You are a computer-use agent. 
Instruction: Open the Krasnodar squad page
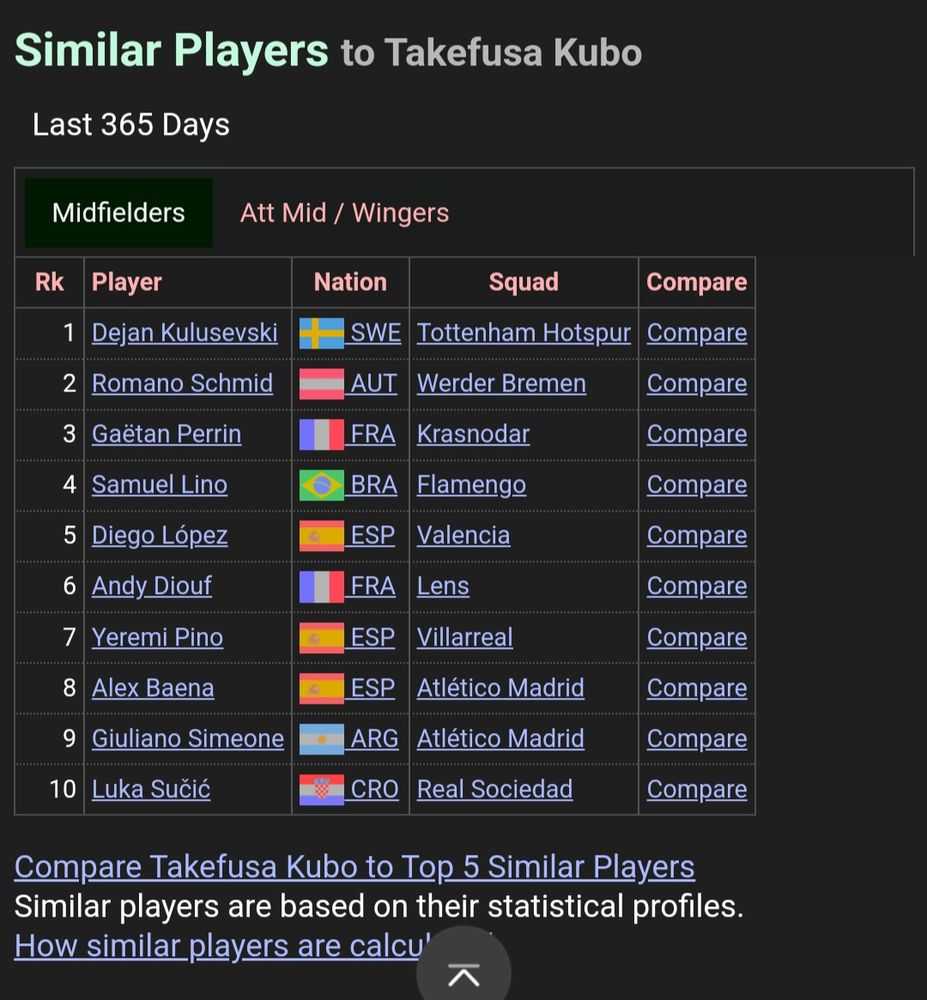(x=471, y=434)
